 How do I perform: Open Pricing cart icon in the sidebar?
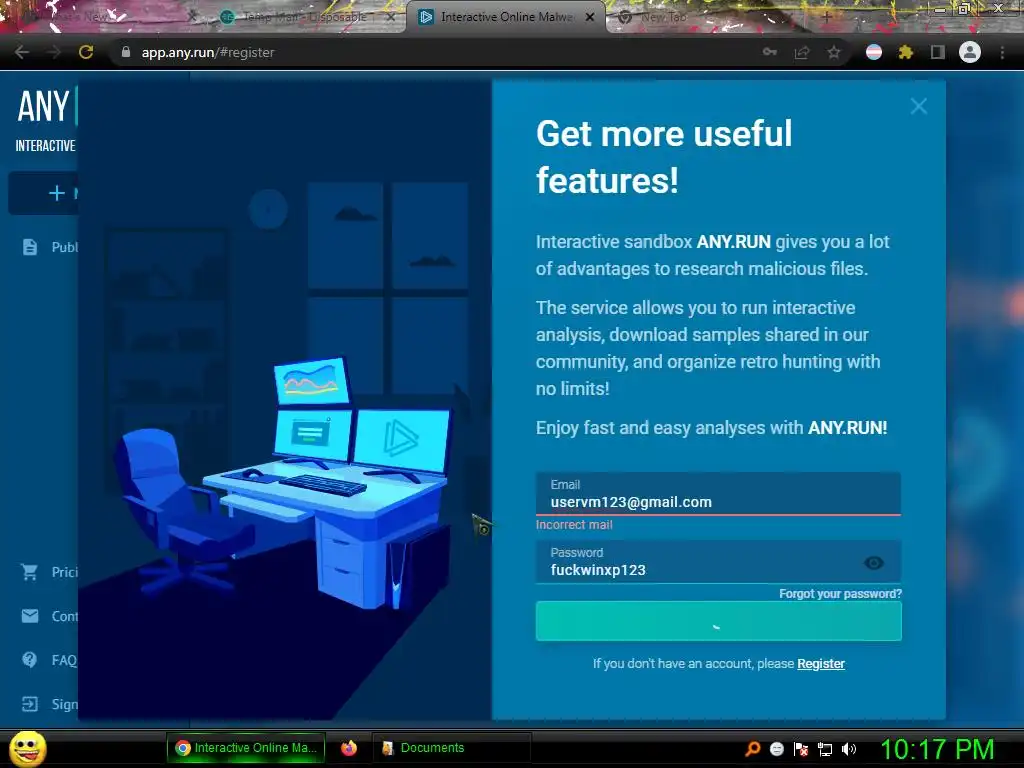click(x=29, y=572)
